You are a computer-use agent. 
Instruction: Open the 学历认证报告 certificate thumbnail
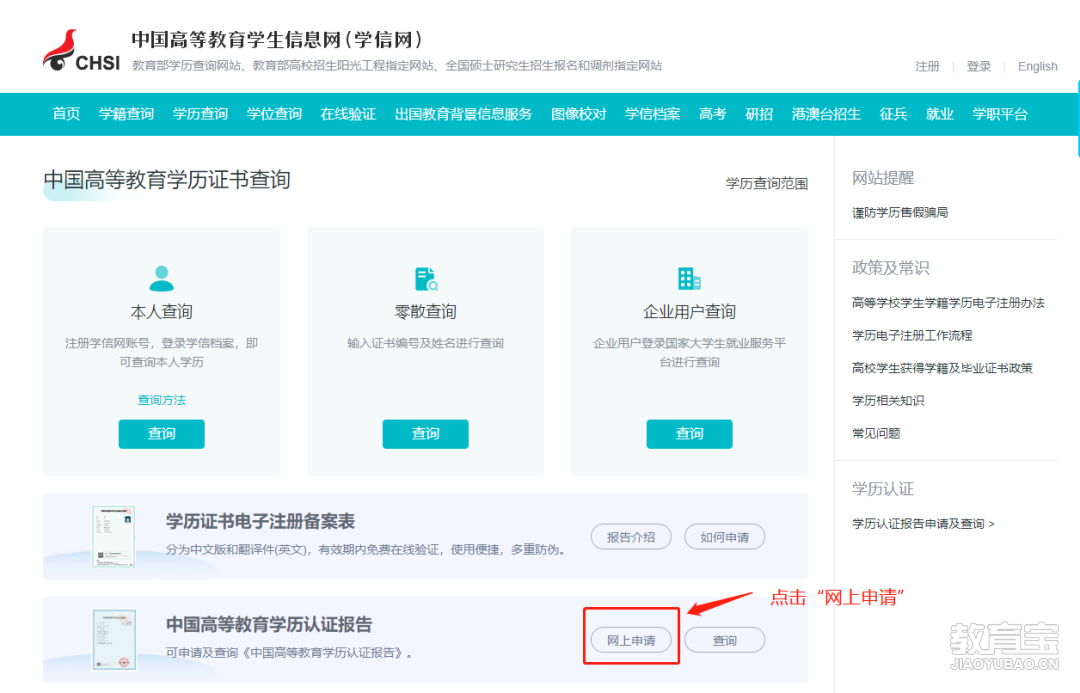[114, 640]
